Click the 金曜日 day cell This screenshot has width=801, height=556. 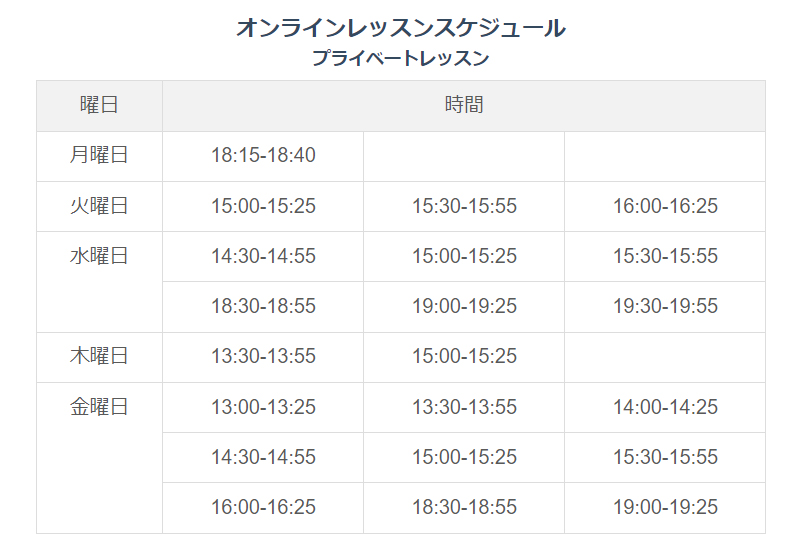pos(99,407)
